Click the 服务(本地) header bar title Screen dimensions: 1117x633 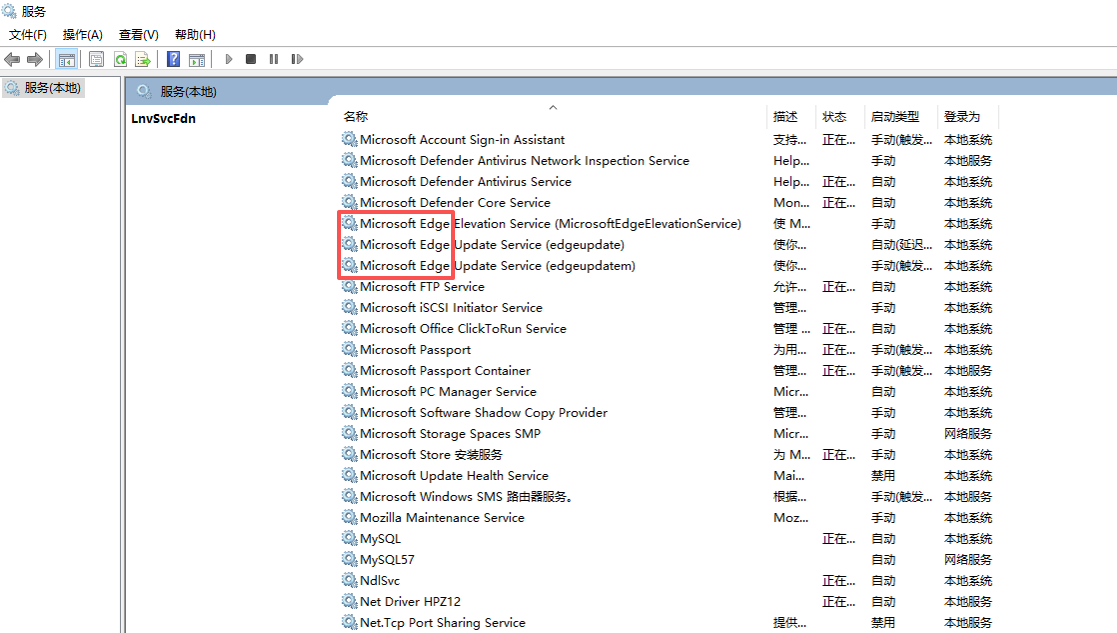click(x=188, y=91)
